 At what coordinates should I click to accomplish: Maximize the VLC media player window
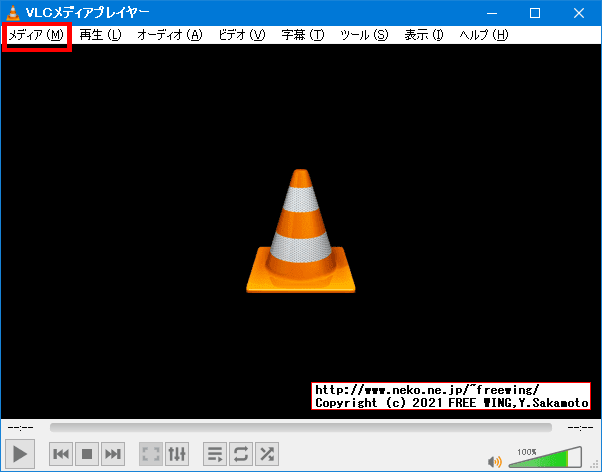[535, 13]
